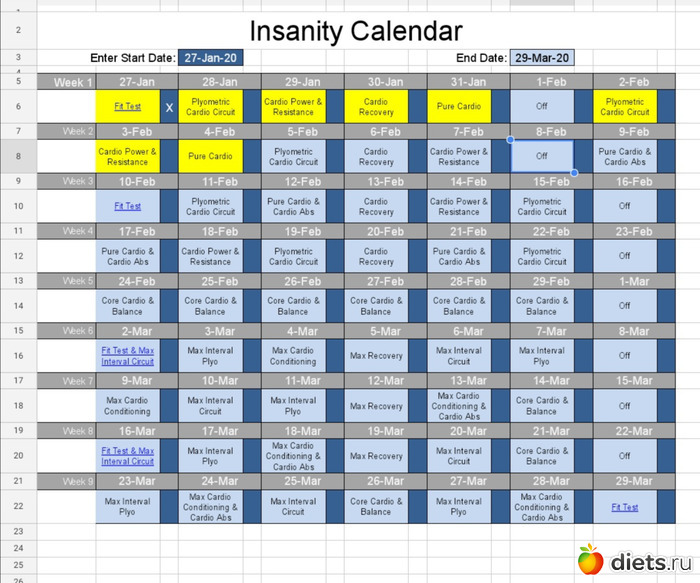Select the Max Recovery cell under 5-Mar
The width and height of the screenshot is (700, 583).
click(x=376, y=356)
